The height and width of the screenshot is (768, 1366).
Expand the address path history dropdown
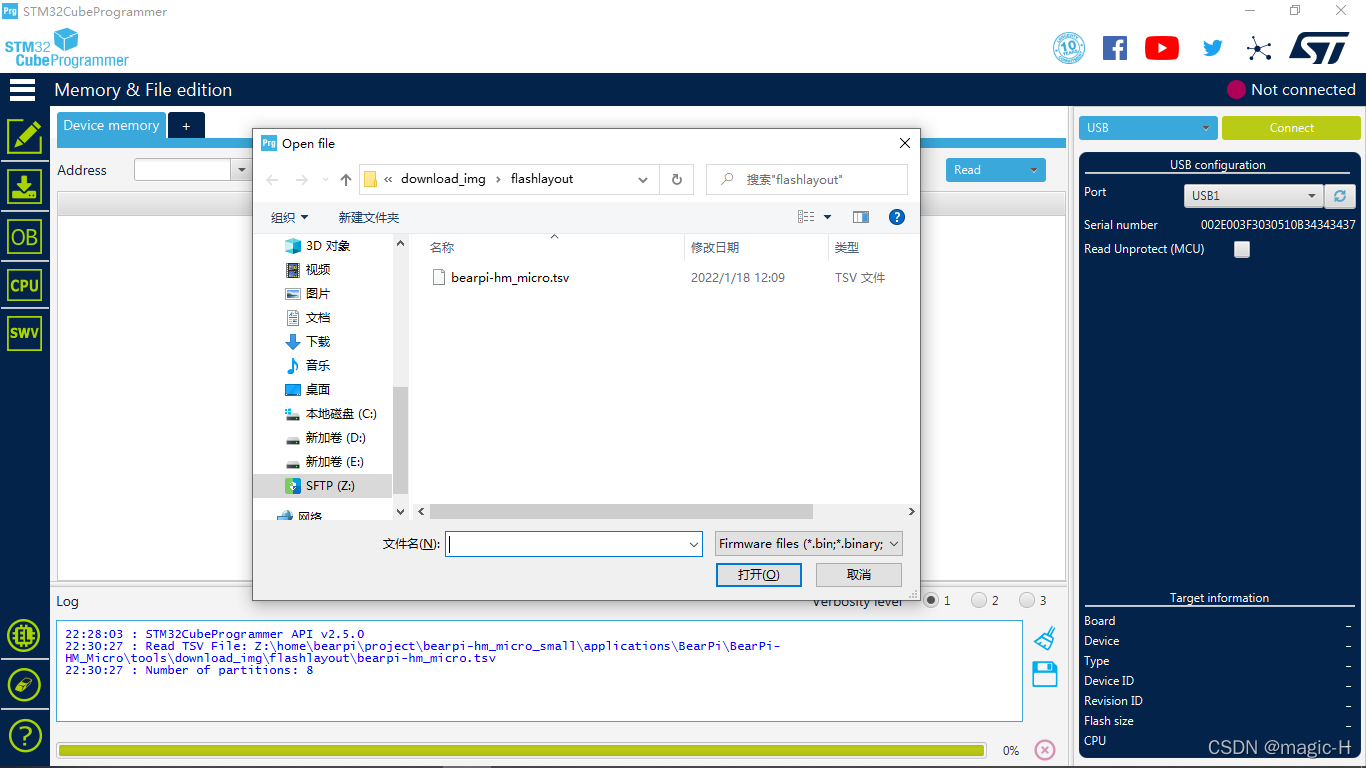tap(643, 180)
